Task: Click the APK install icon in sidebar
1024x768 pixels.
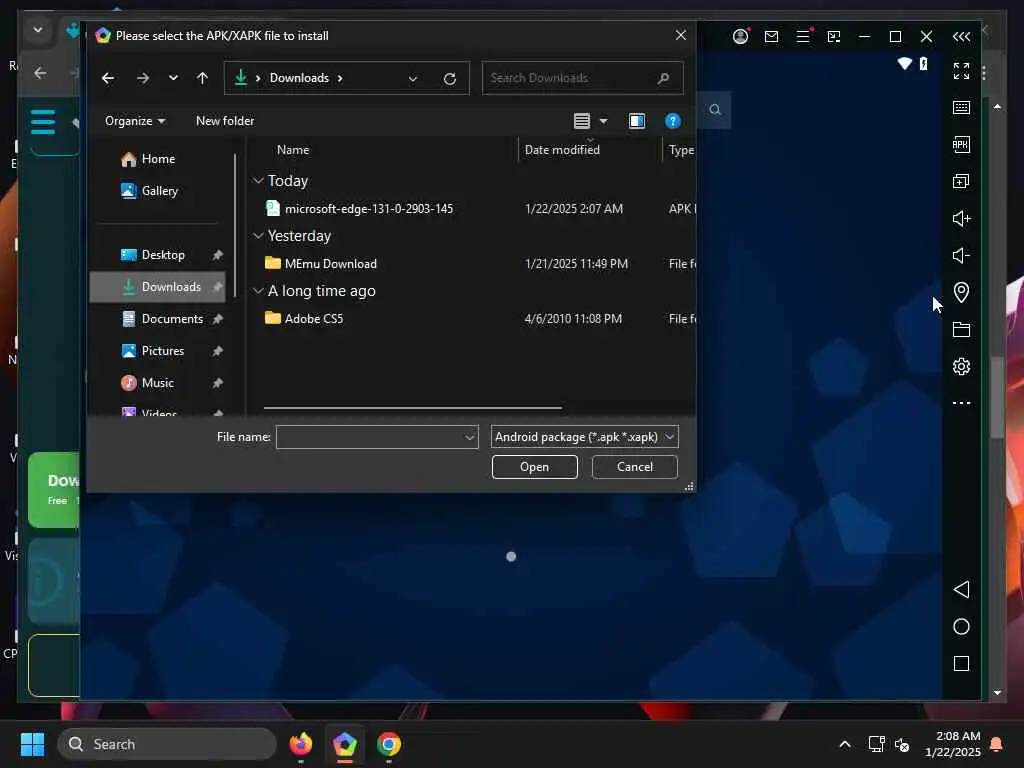Action: coord(961,144)
